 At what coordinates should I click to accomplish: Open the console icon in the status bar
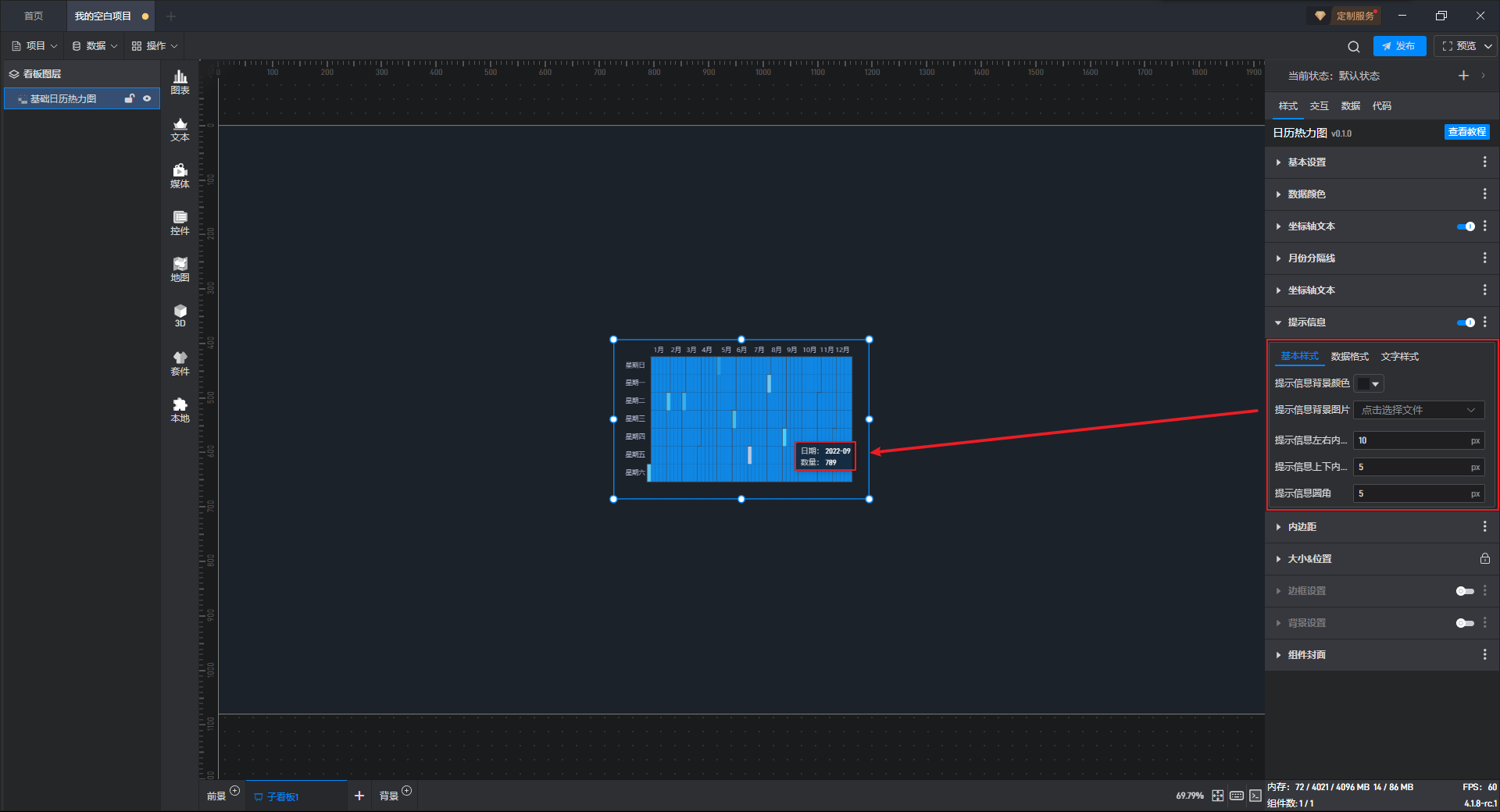coord(1255,796)
